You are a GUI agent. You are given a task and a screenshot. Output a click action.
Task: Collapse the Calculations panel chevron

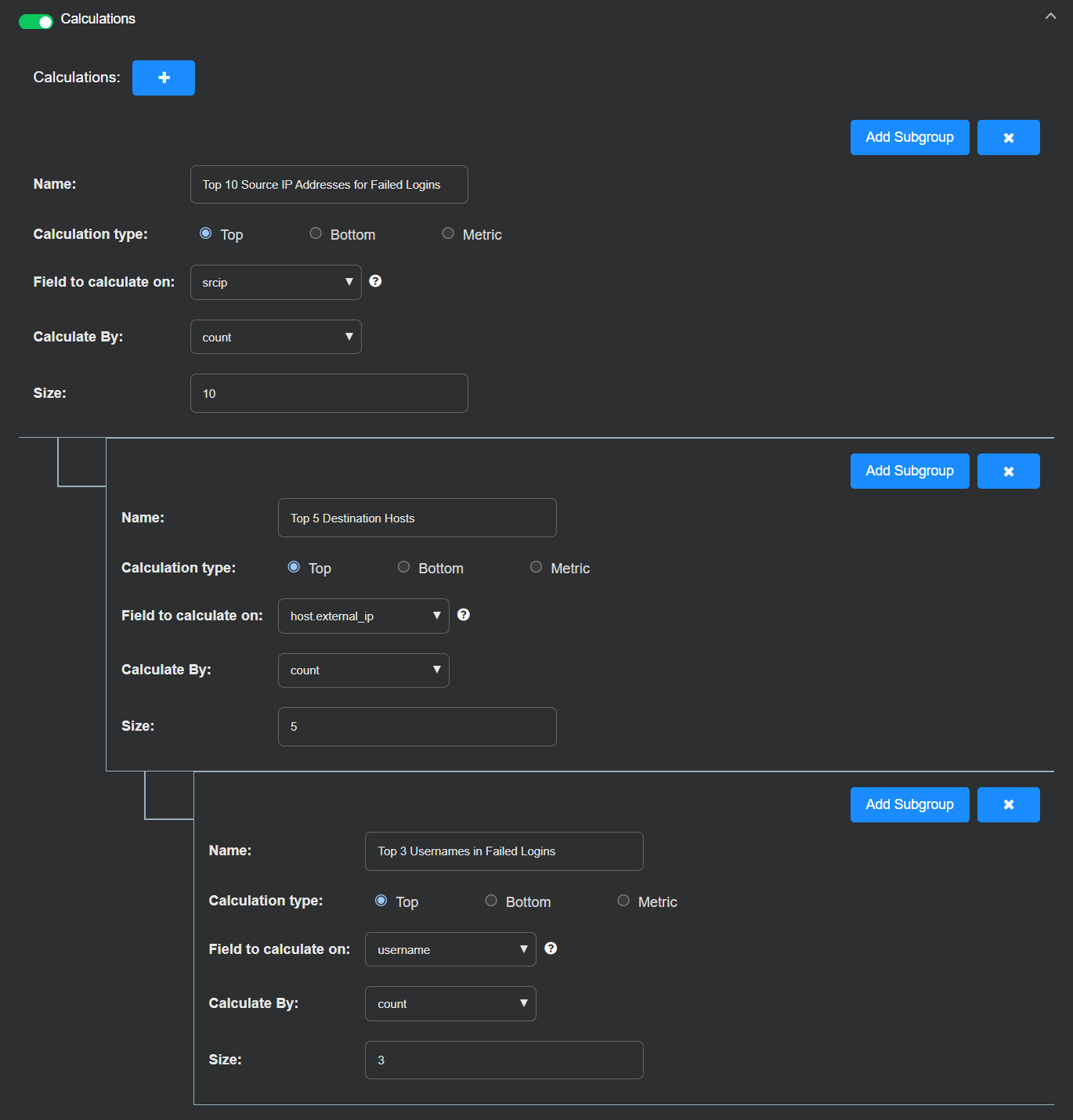(x=1050, y=16)
